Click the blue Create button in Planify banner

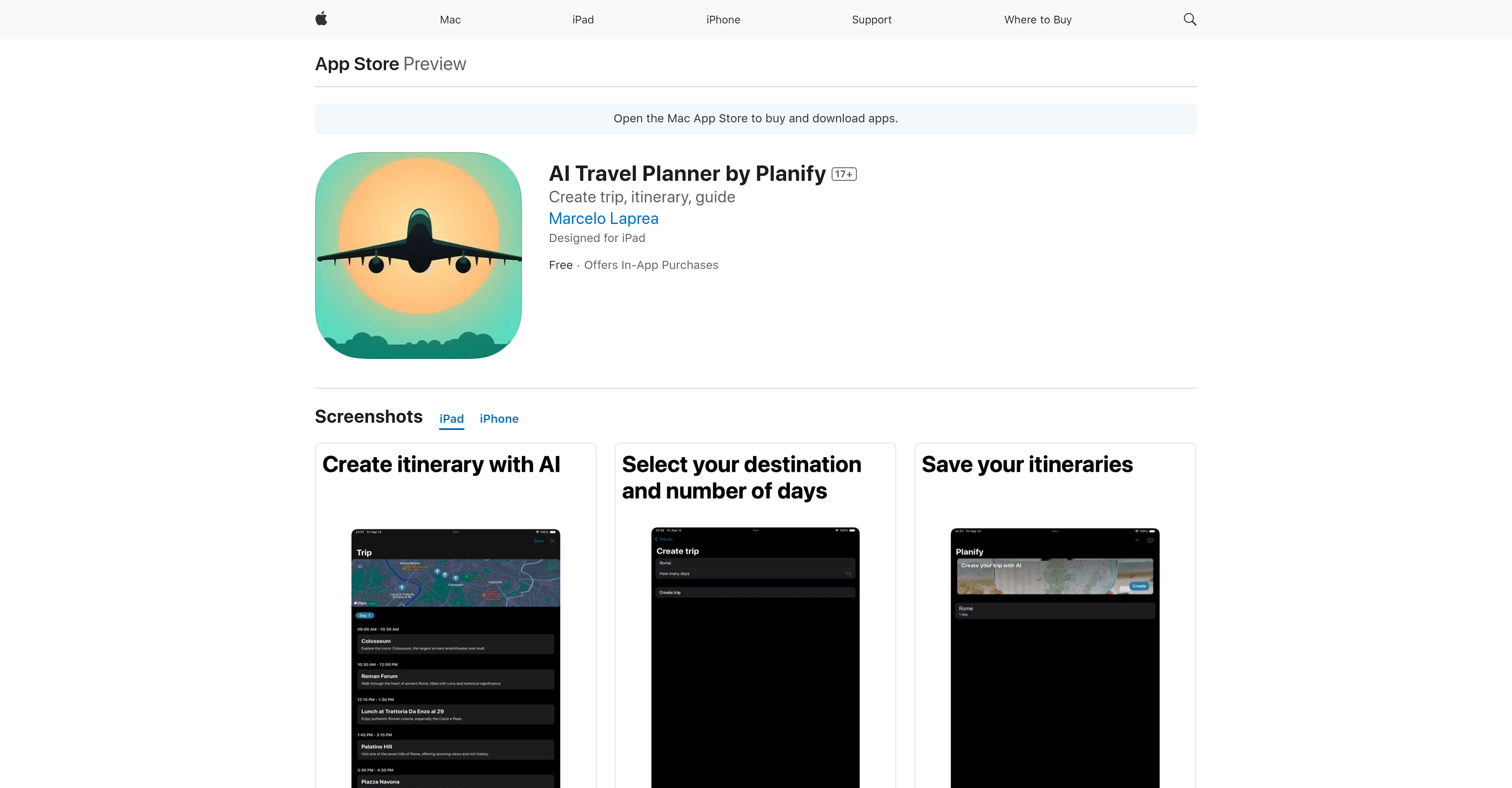(1139, 586)
